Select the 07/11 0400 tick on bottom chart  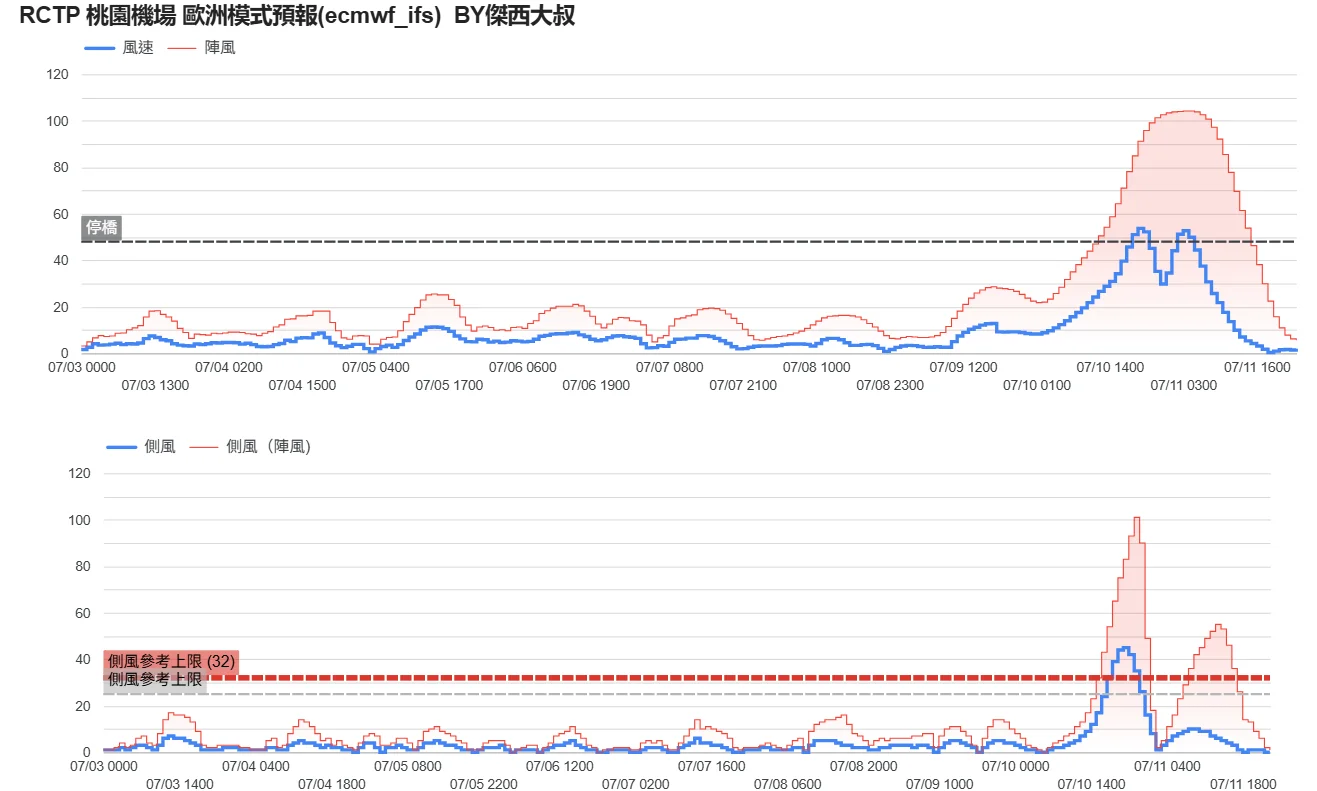coord(1166,766)
